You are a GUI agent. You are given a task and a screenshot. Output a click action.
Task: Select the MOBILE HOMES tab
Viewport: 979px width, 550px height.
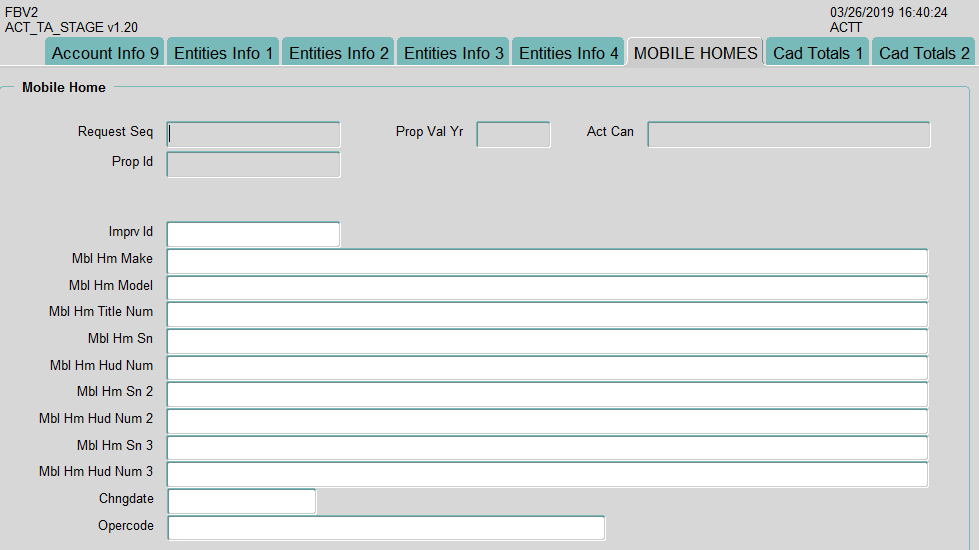(695, 53)
